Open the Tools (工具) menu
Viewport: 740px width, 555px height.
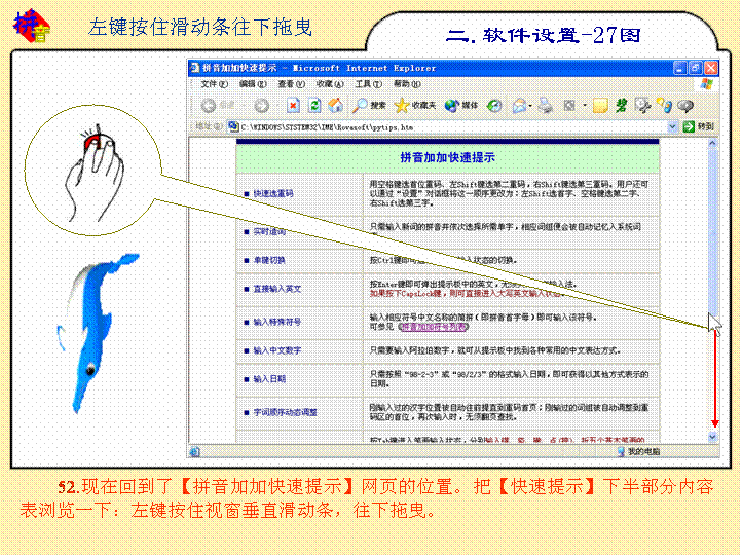pos(368,84)
